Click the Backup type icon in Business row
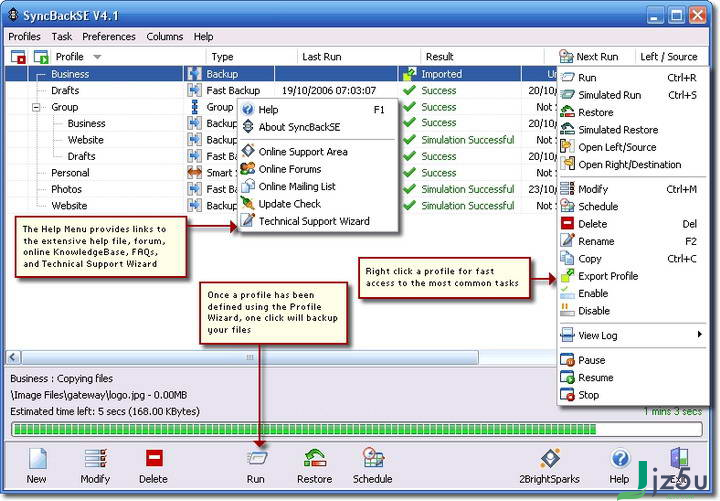720x501 pixels. click(195, 74)
